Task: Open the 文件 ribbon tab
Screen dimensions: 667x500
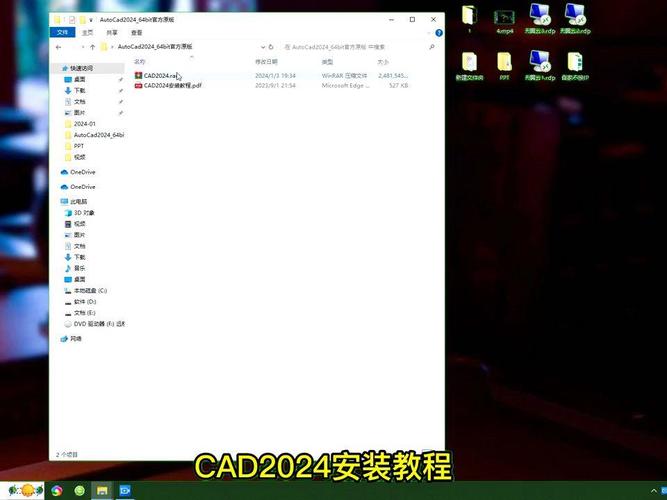Action: [63, 32]
